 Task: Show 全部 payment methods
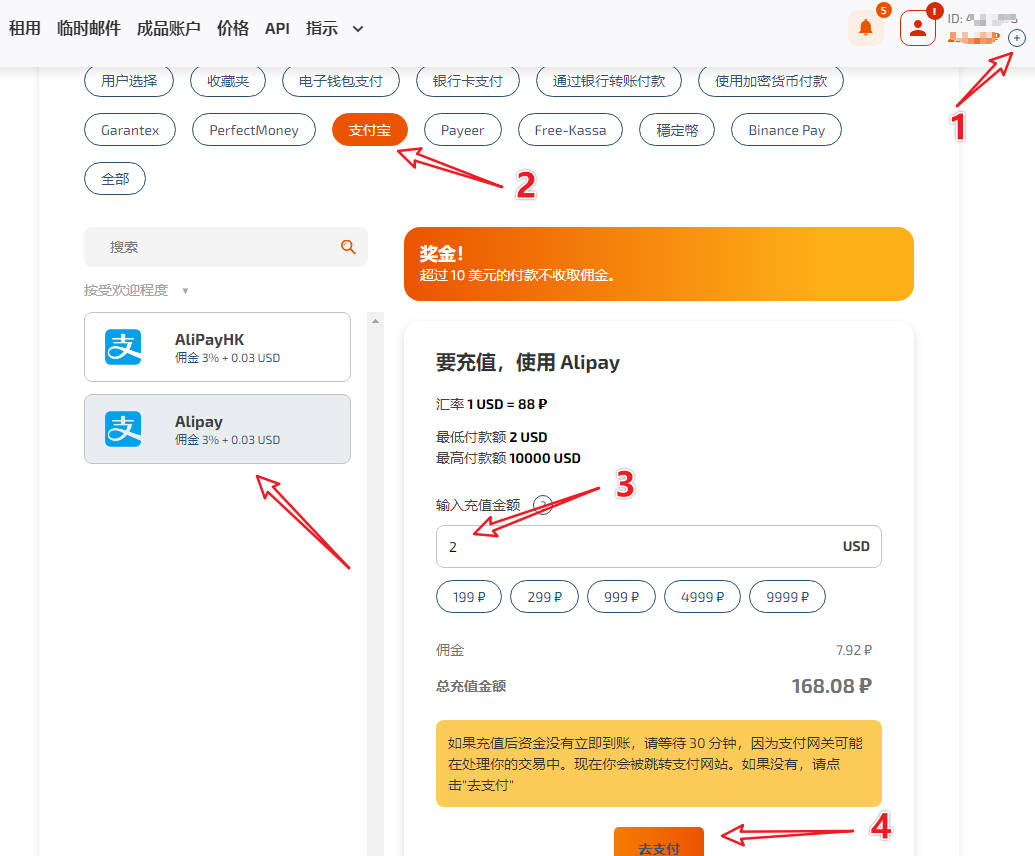point(115,179)
